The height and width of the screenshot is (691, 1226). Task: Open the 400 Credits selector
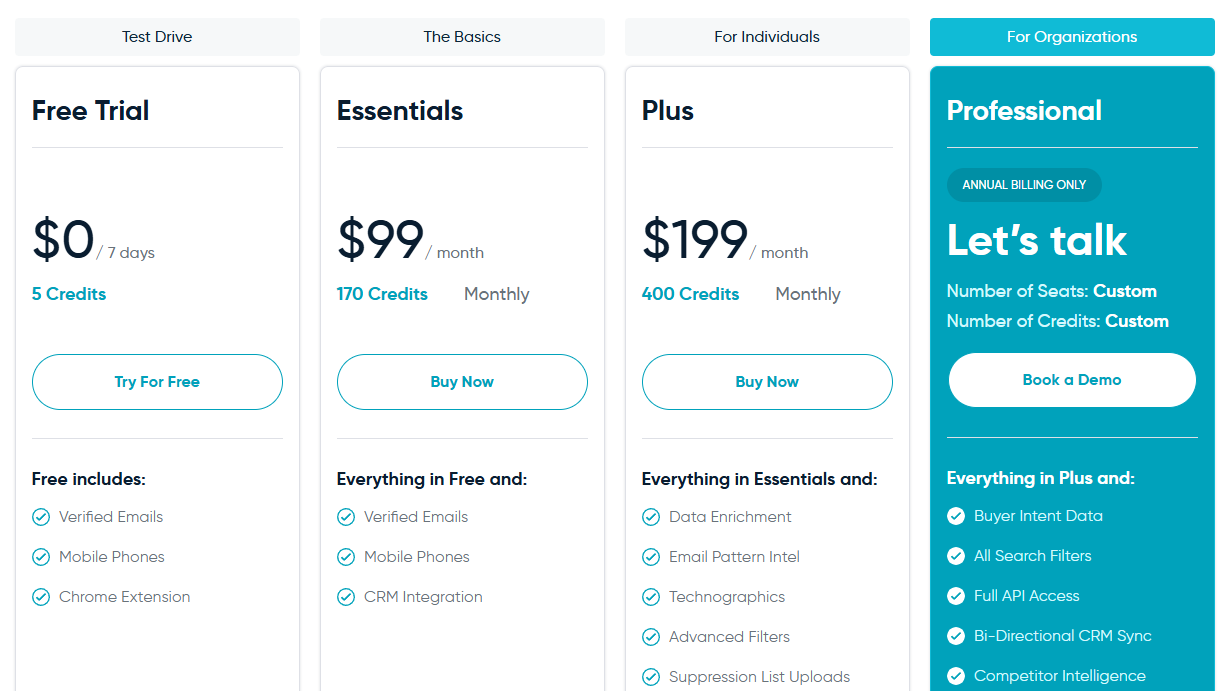pyautogui.click(x=690, y=294)
